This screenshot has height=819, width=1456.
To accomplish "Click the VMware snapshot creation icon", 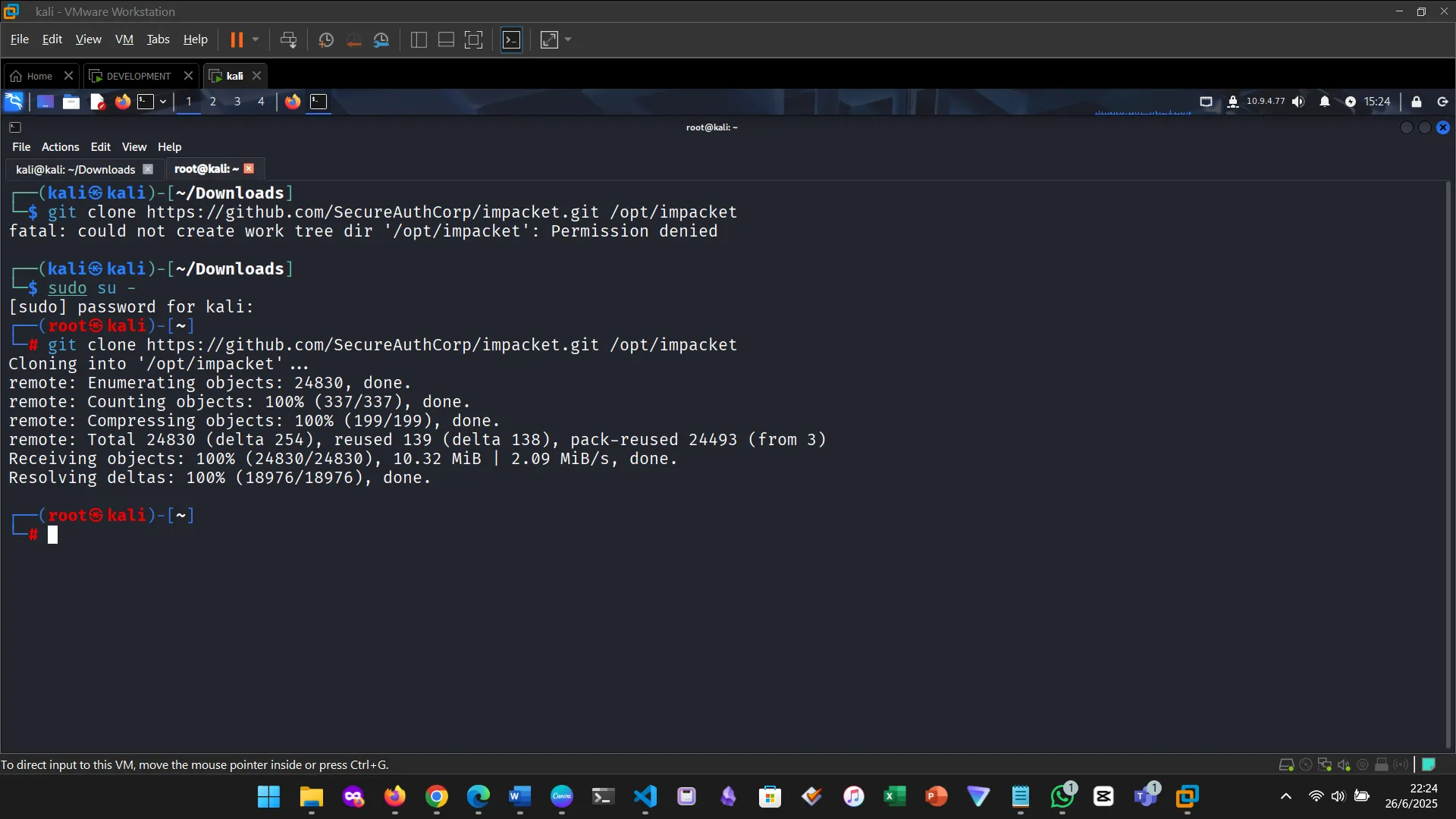I will click(325, 39).
